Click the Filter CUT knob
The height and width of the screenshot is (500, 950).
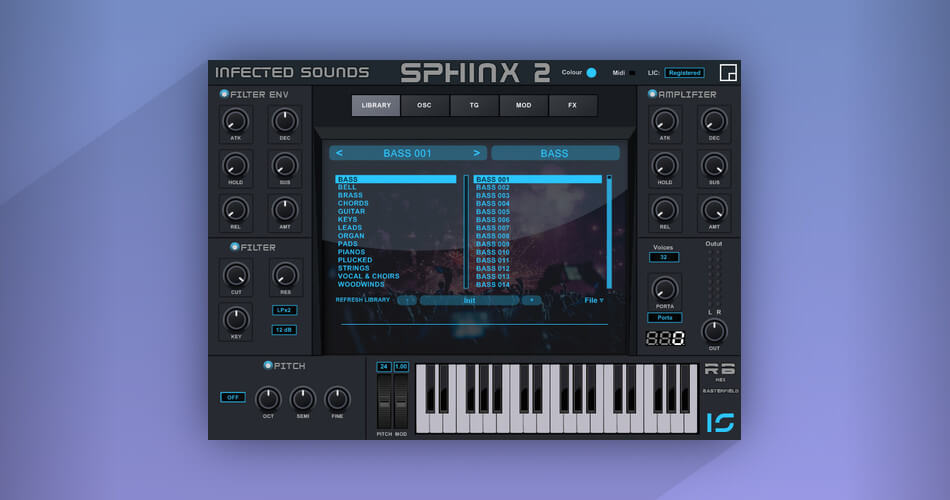[236, 275]
